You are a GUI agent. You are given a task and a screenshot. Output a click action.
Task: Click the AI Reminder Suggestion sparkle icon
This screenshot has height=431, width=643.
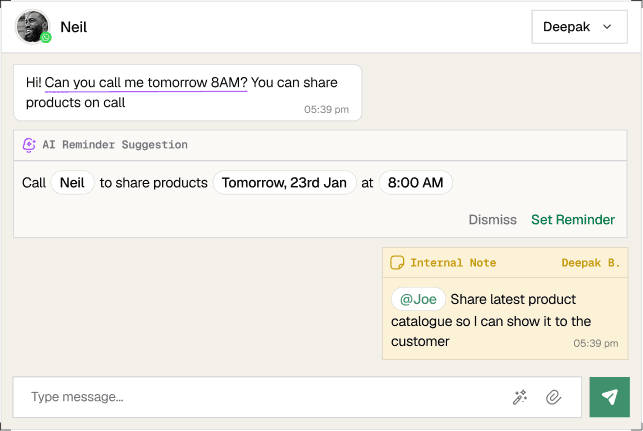[x=29, y=145]
